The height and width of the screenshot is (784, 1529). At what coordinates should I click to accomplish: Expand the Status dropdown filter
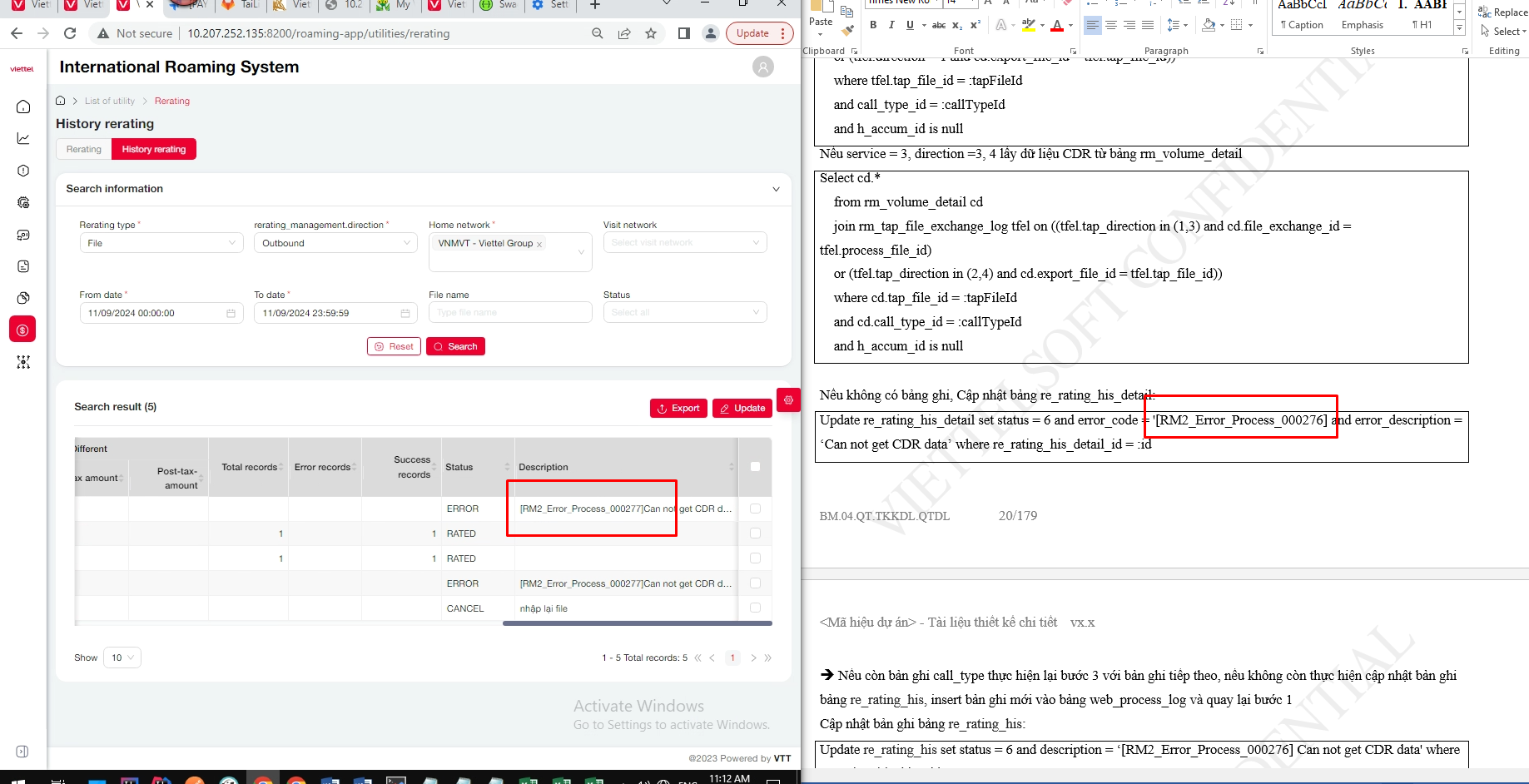[684, 312]
